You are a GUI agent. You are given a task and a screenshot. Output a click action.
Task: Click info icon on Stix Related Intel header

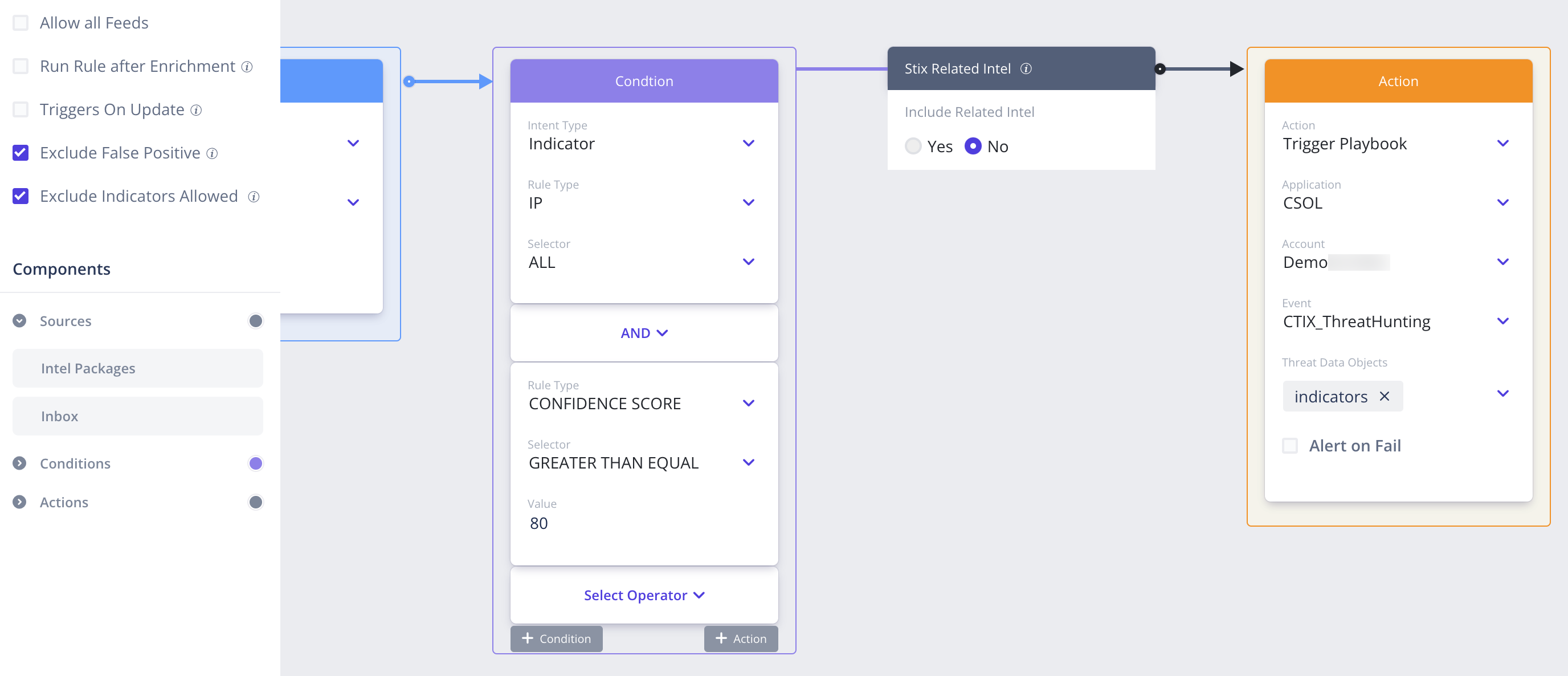(x=1026, y=69)
